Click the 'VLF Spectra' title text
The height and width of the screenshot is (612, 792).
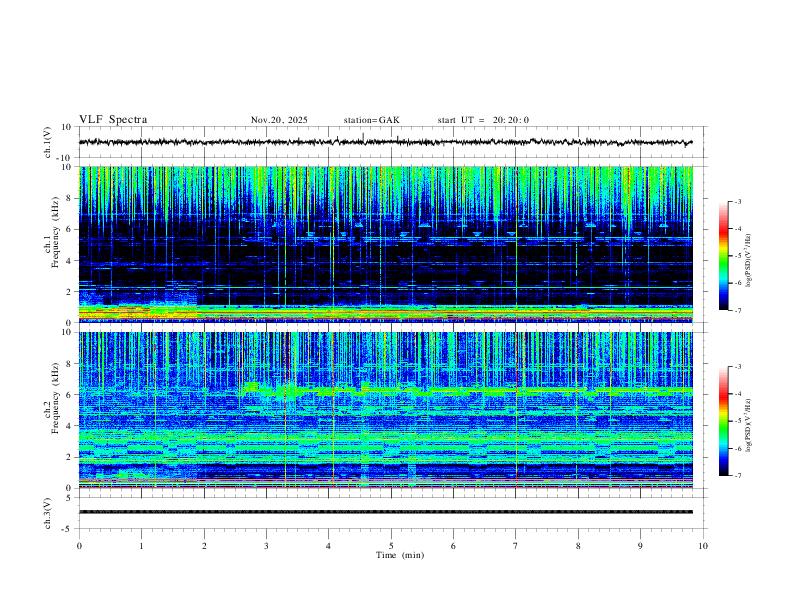tap(113, 120)
